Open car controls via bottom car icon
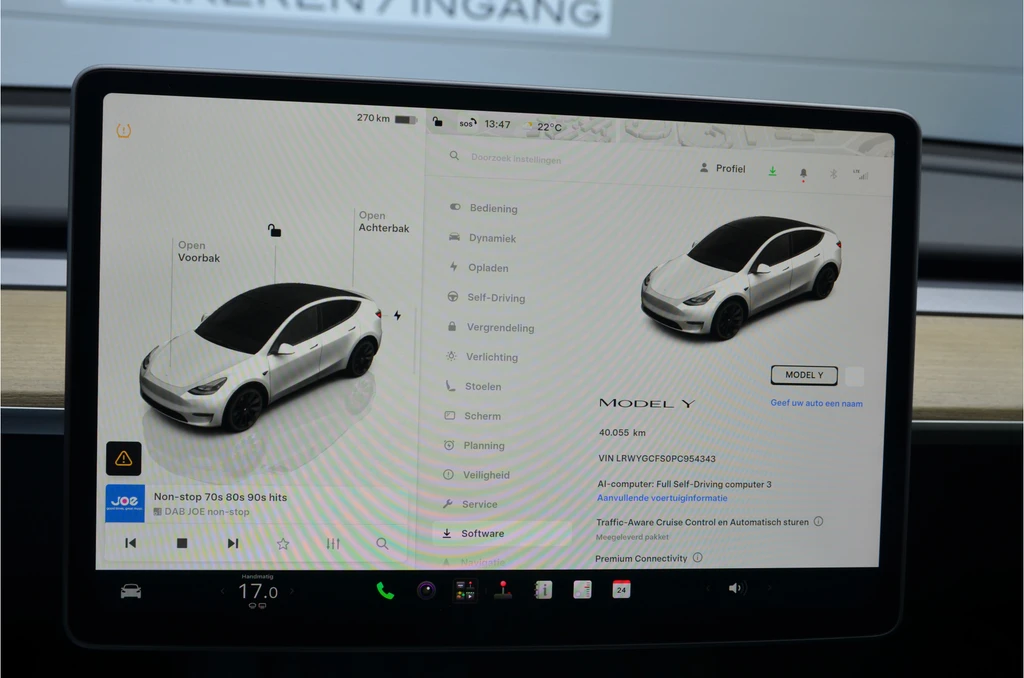The image size is (1024, 678). pos(131,592)
